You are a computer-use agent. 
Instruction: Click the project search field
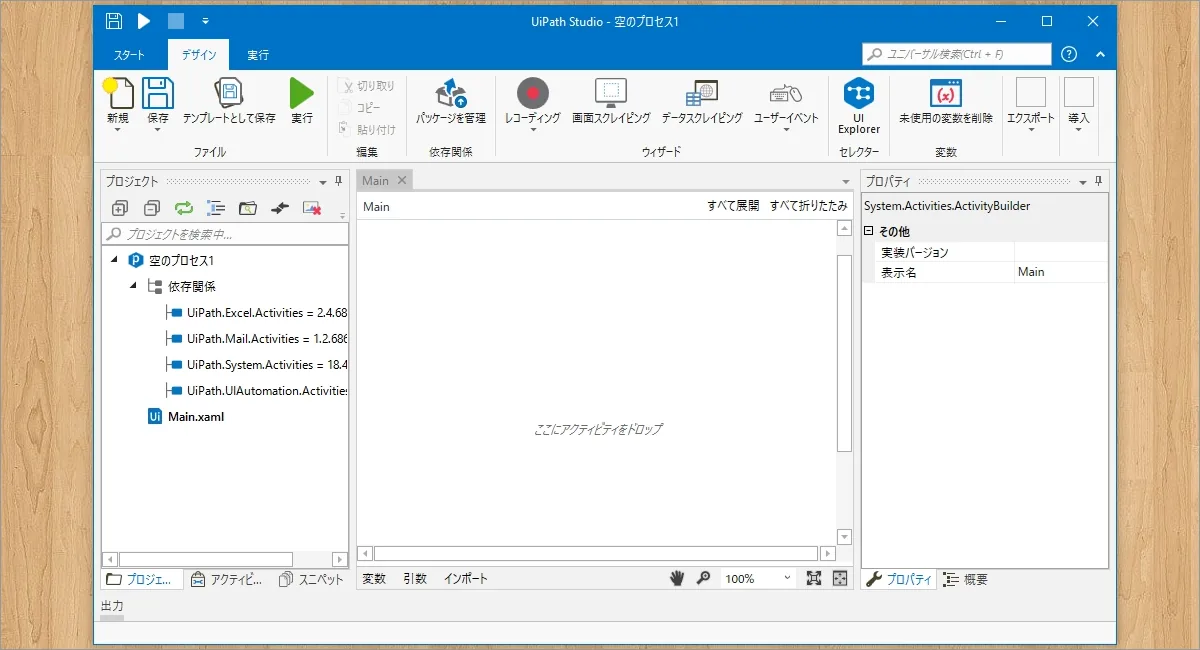click(225, 234)
